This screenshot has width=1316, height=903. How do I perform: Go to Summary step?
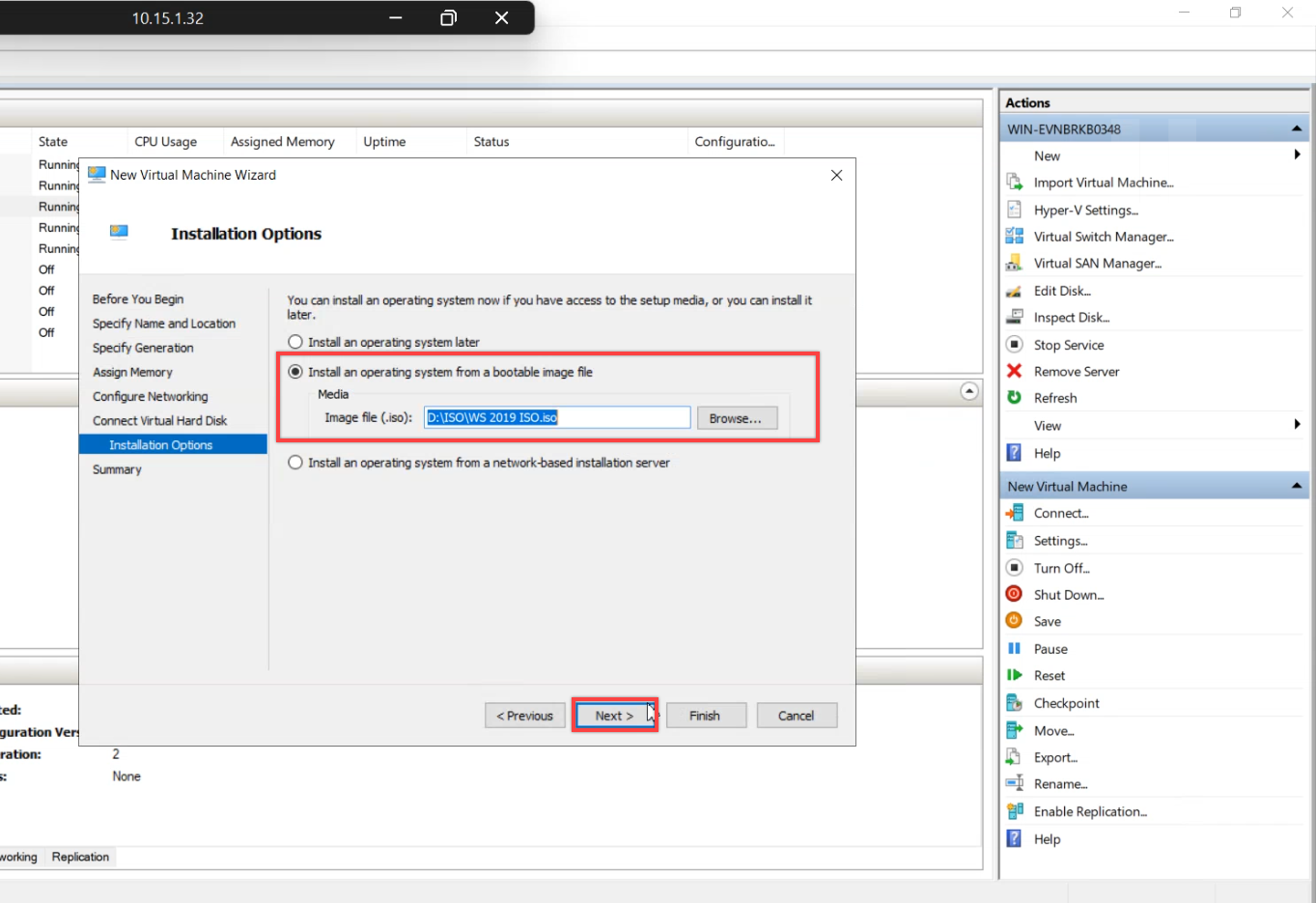click(x=117, y=469)
